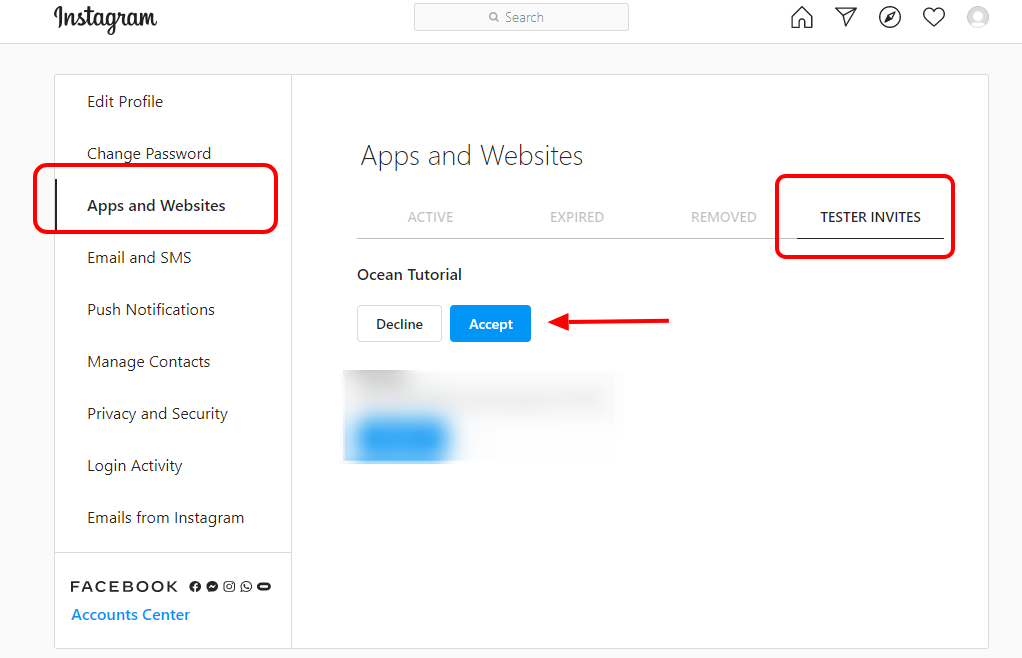Image resolution: width=1022 pixels, height=658 pixels.
Task: Click the Apps and Websites page heading
Action: pos(472,156)
